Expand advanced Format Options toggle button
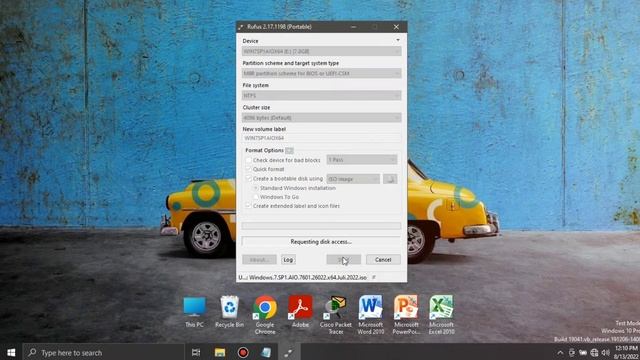640x360 pixels. 289,151
